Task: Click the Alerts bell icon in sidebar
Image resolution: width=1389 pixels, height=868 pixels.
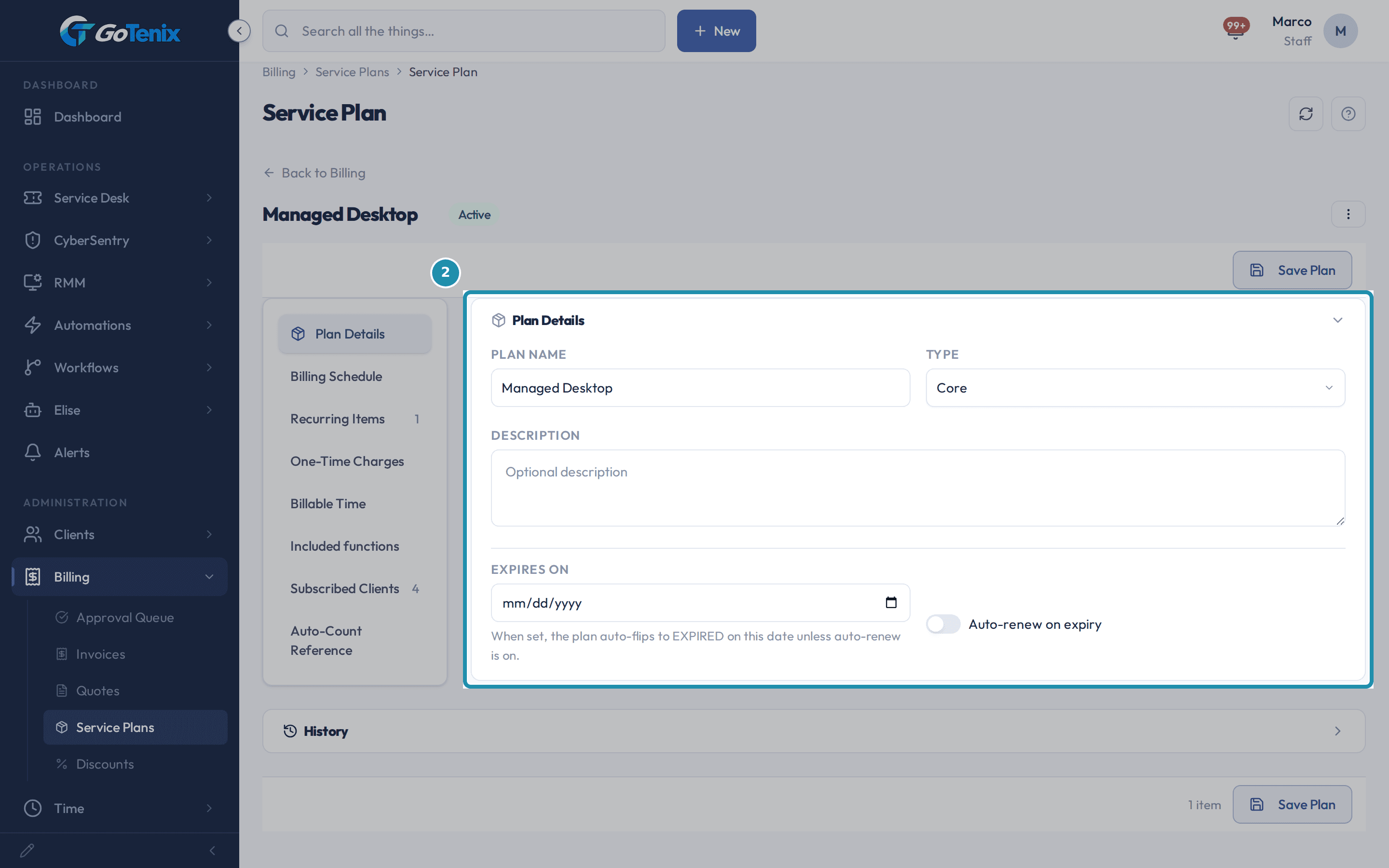Action: pos(33,452)
